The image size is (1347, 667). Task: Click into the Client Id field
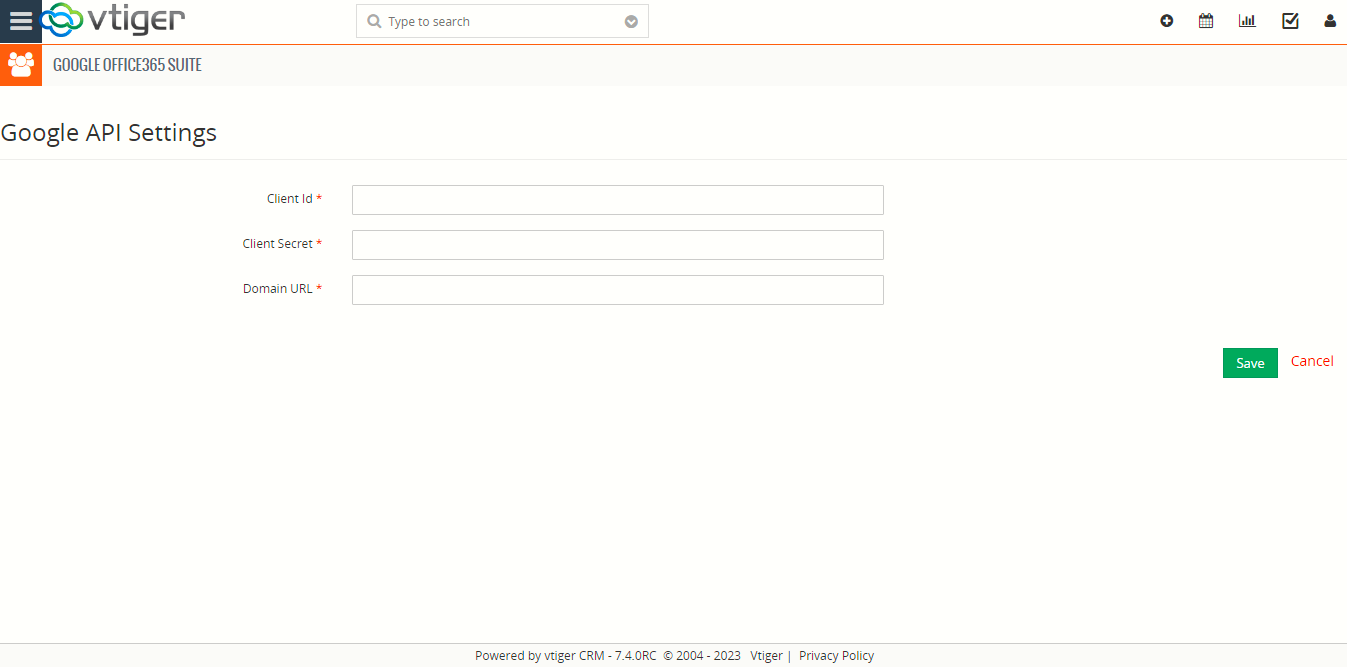[x=618, y=200]
